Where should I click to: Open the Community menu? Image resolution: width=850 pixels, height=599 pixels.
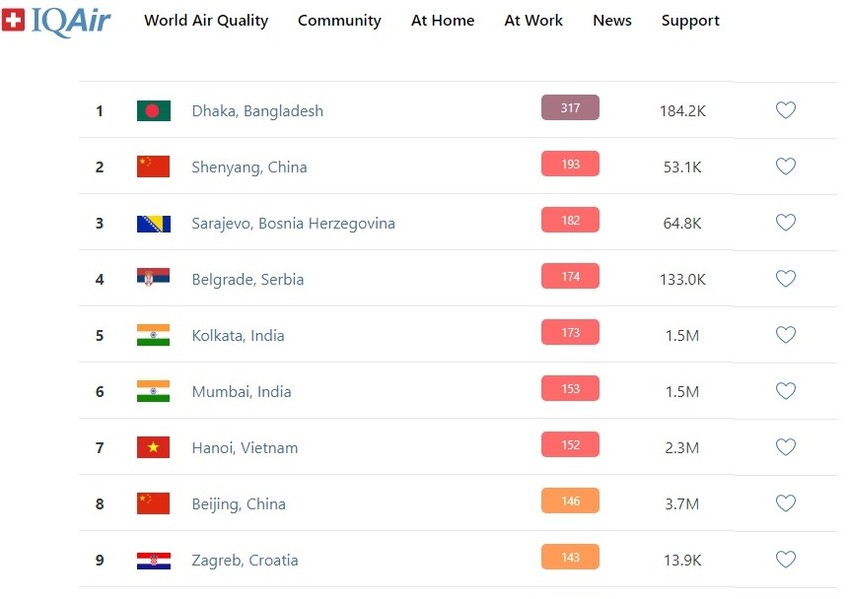tap(339, 21)
